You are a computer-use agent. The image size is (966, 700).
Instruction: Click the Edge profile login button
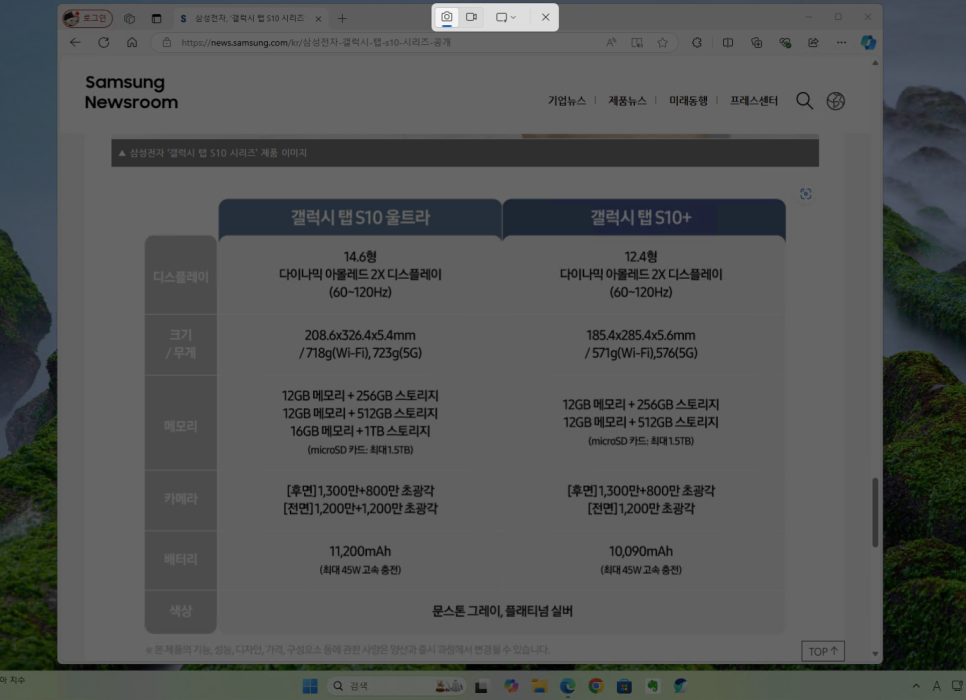click(x=87, y=18)
